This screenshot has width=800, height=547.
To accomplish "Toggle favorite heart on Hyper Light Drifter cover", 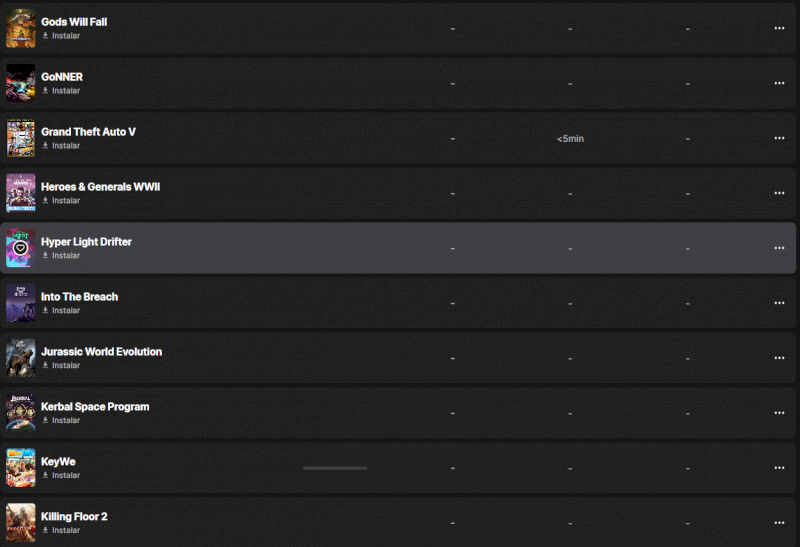I will (x=20, y=247).
